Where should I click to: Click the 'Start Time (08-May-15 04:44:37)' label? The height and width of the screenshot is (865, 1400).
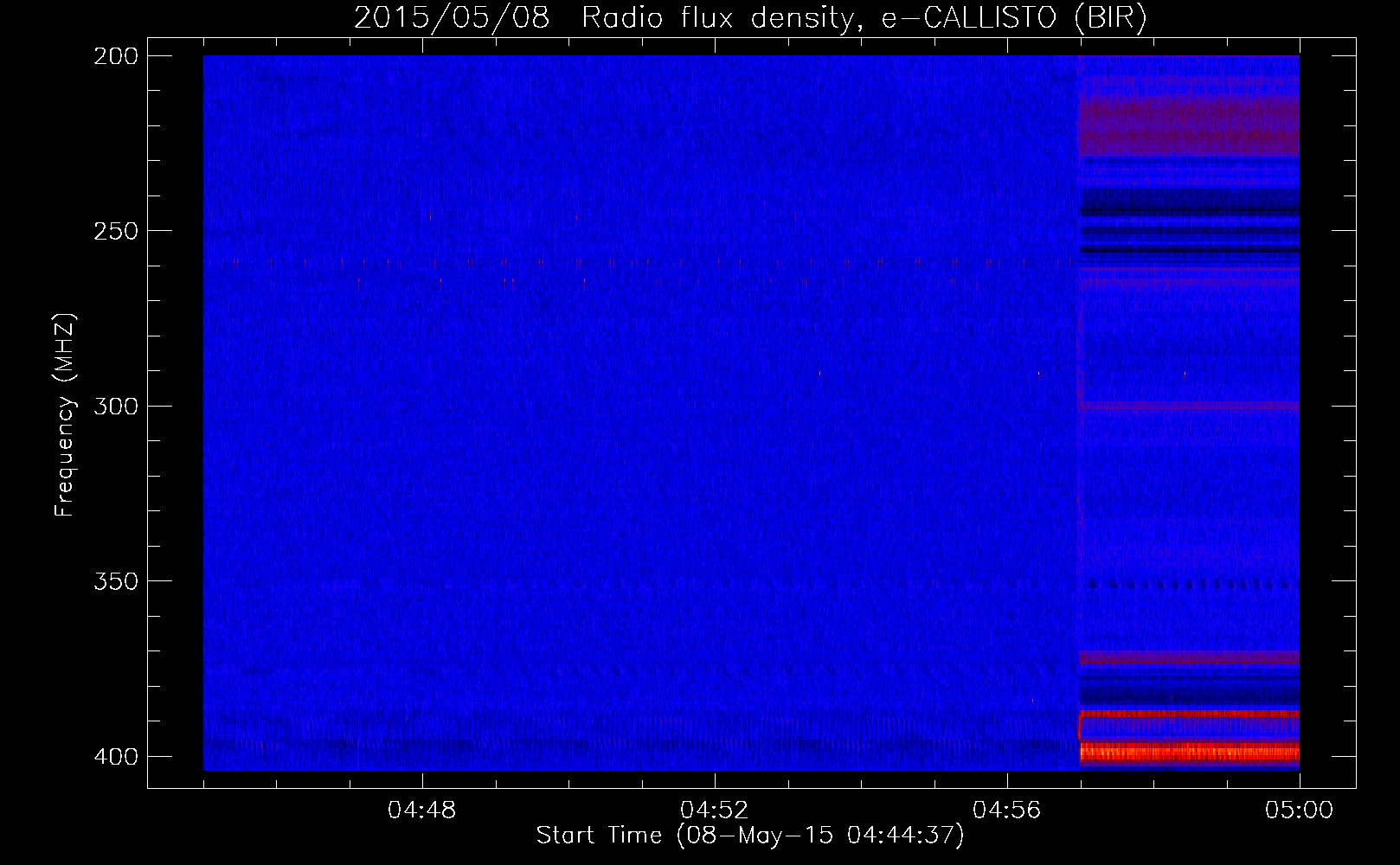click(750, 836)
